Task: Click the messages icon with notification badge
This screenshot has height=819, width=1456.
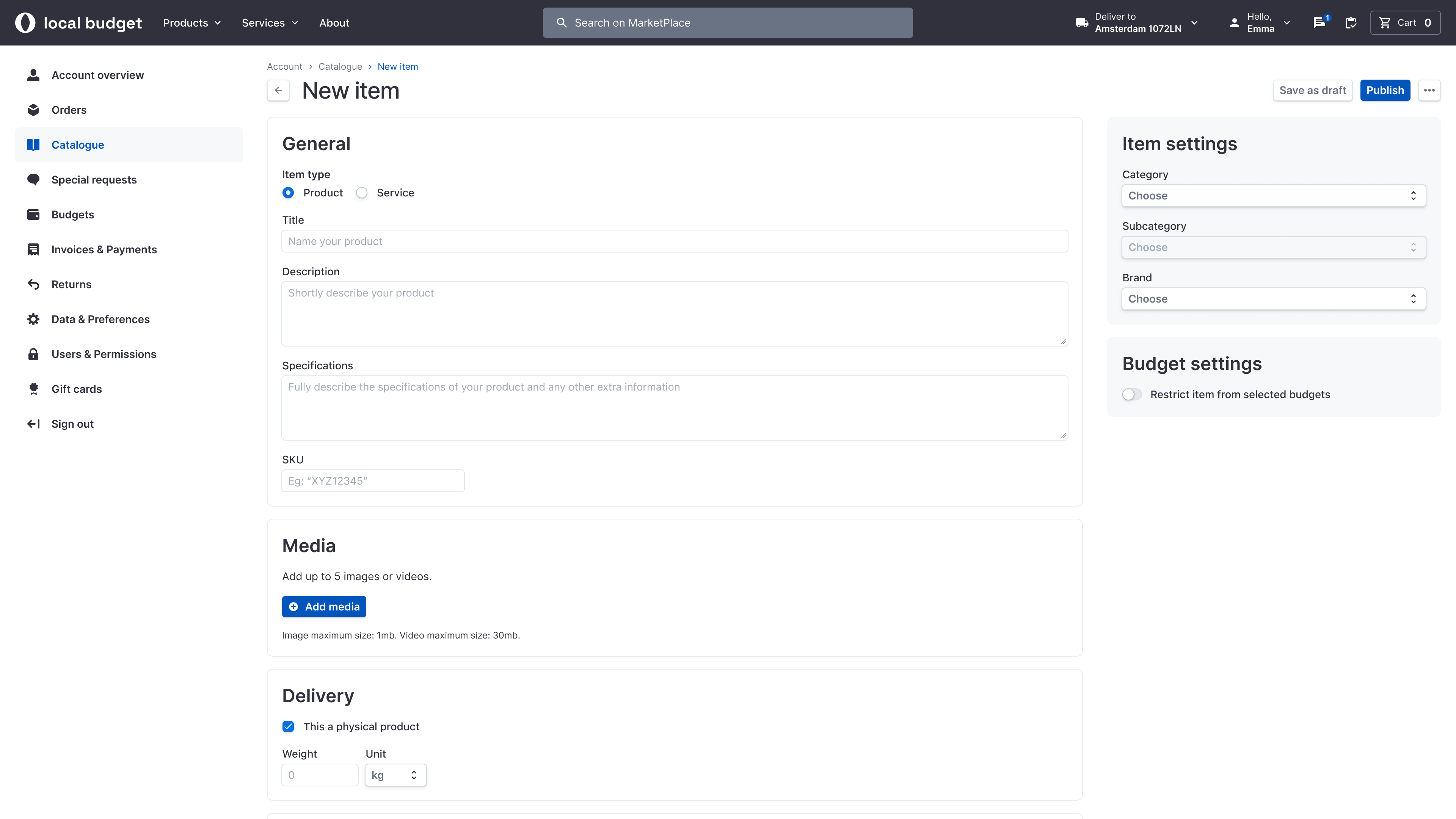Action: (1319, 23)
